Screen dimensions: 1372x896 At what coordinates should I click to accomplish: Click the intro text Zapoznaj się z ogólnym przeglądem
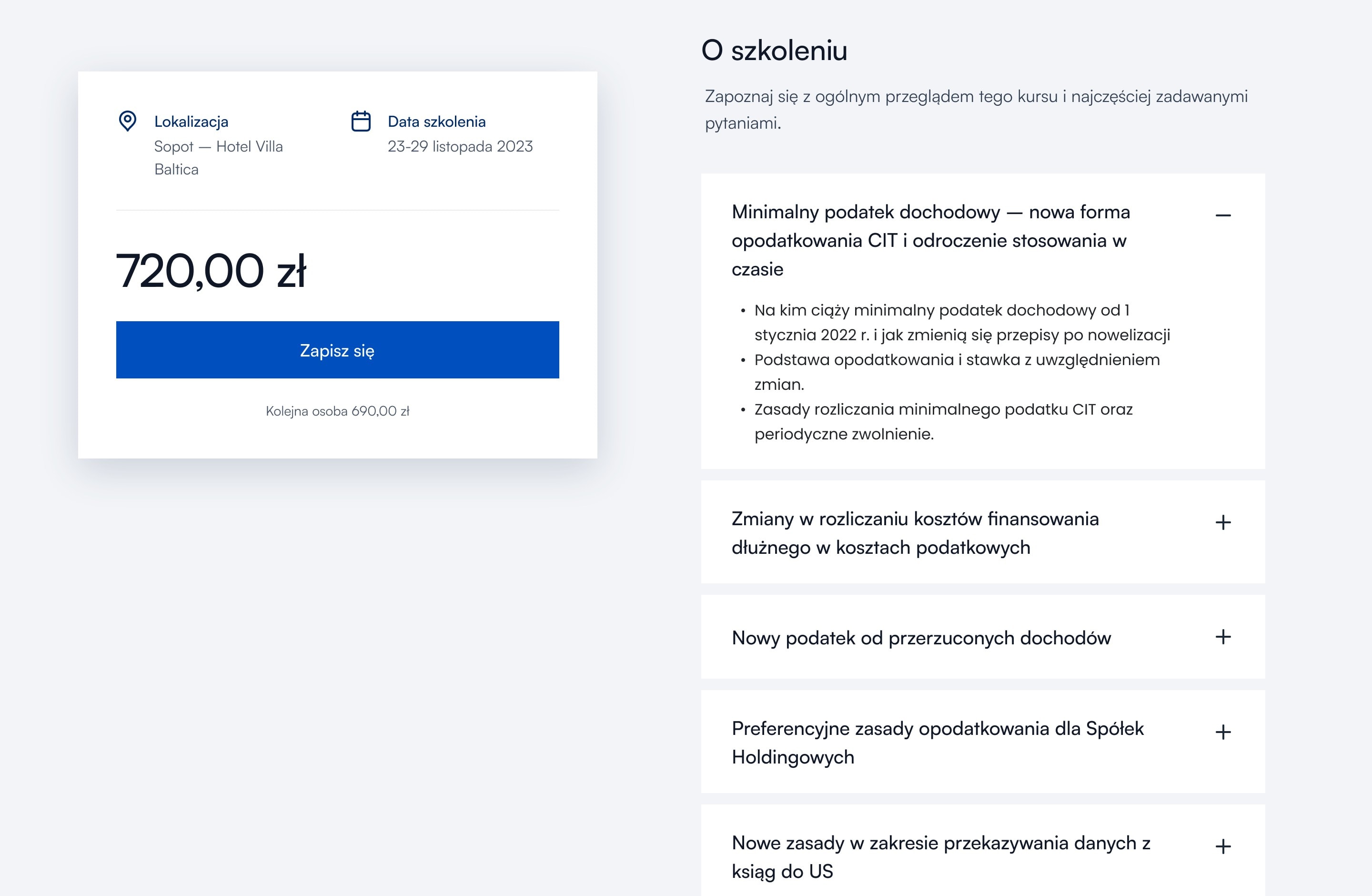coord(976,109)
